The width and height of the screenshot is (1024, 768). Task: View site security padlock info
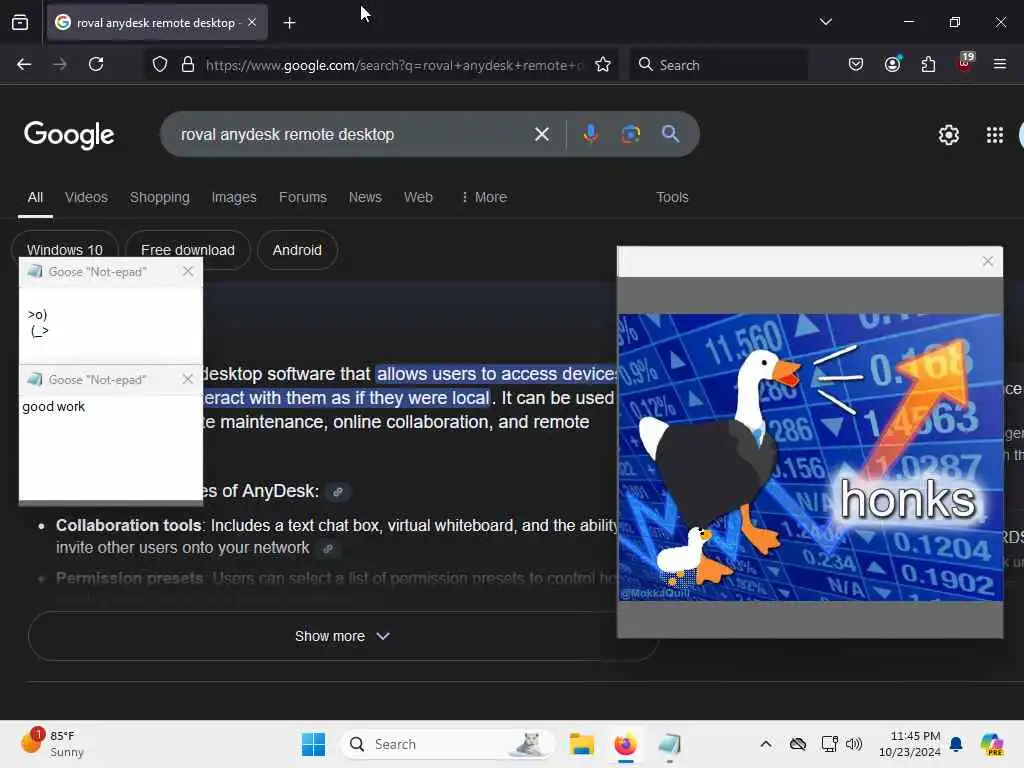click(x=188, y=64)
